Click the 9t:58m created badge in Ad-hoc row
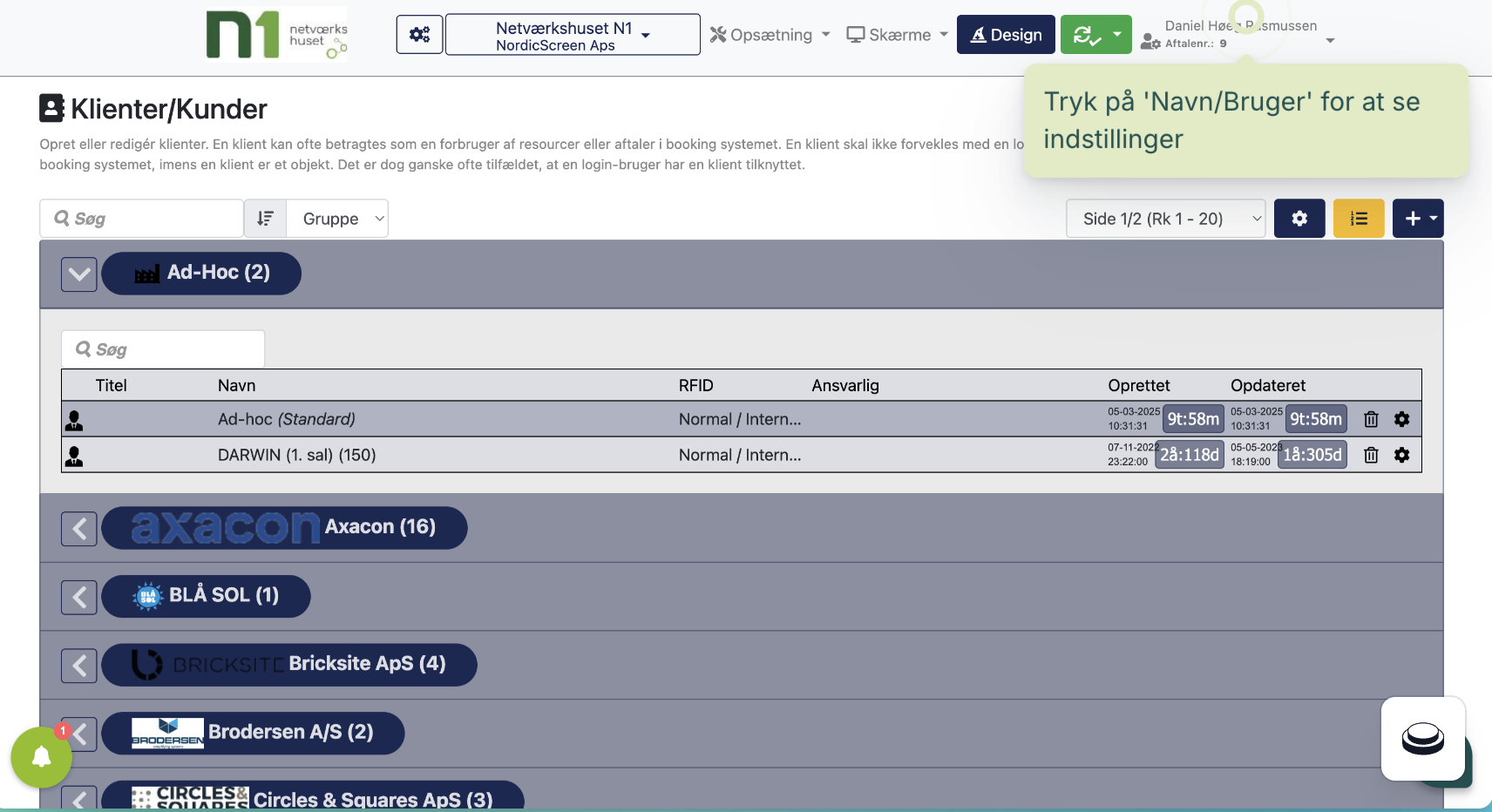Screen dimensions: 1492x812 pyautogui.click(x=1193, y=419)
